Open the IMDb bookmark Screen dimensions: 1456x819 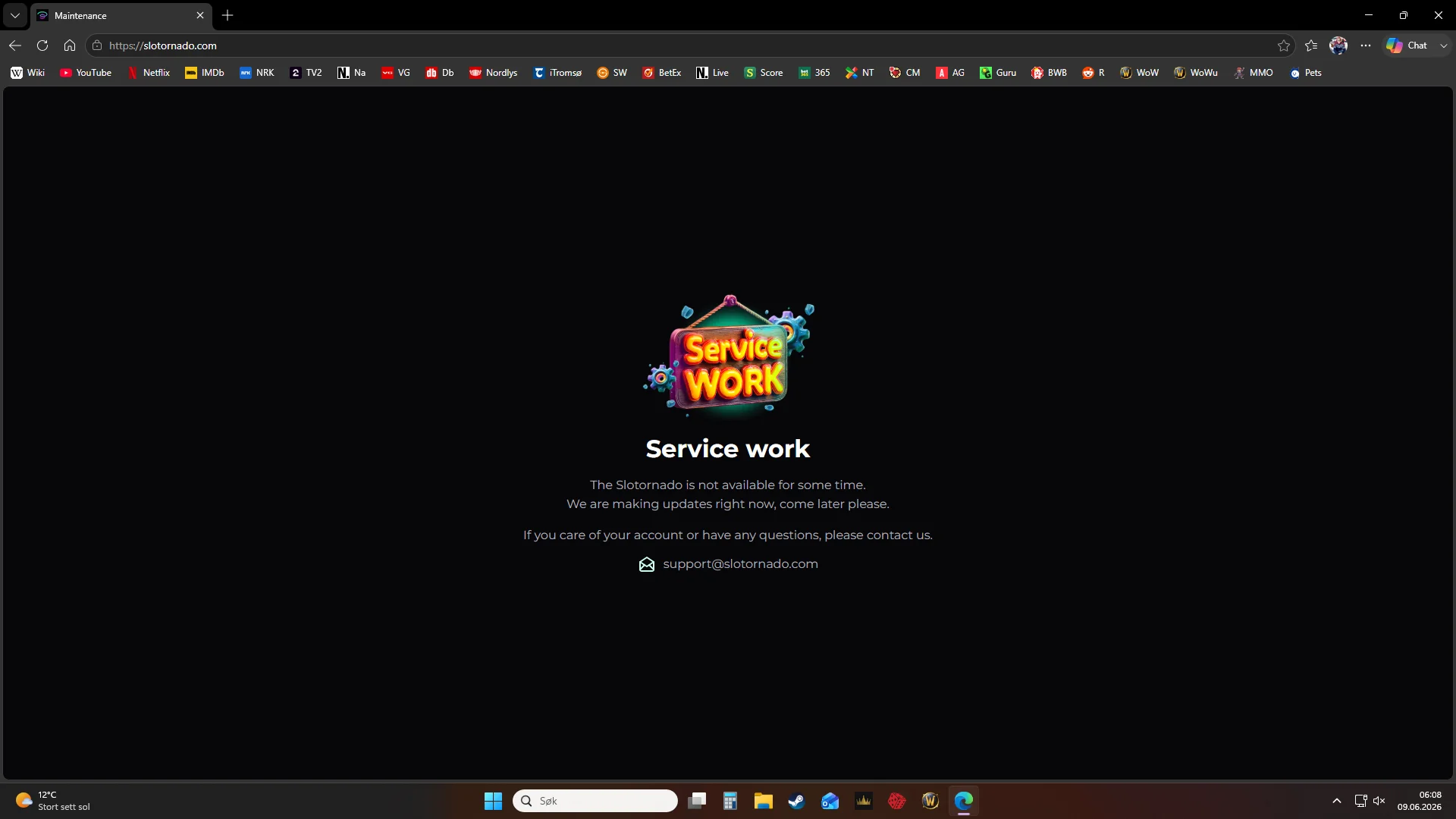click(205, 73)
